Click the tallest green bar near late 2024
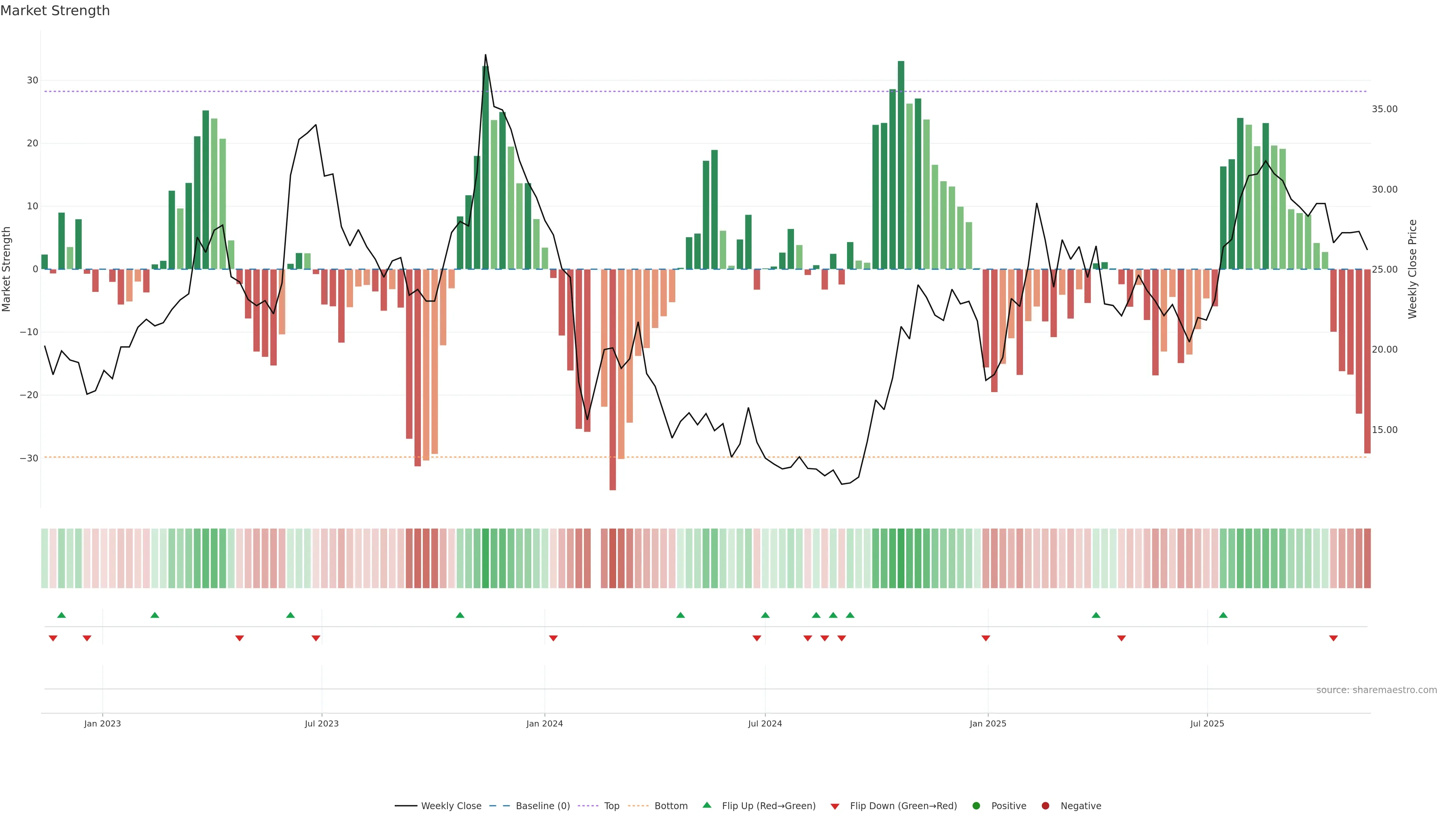This screenshot has width=1456, height=819. 901,164
